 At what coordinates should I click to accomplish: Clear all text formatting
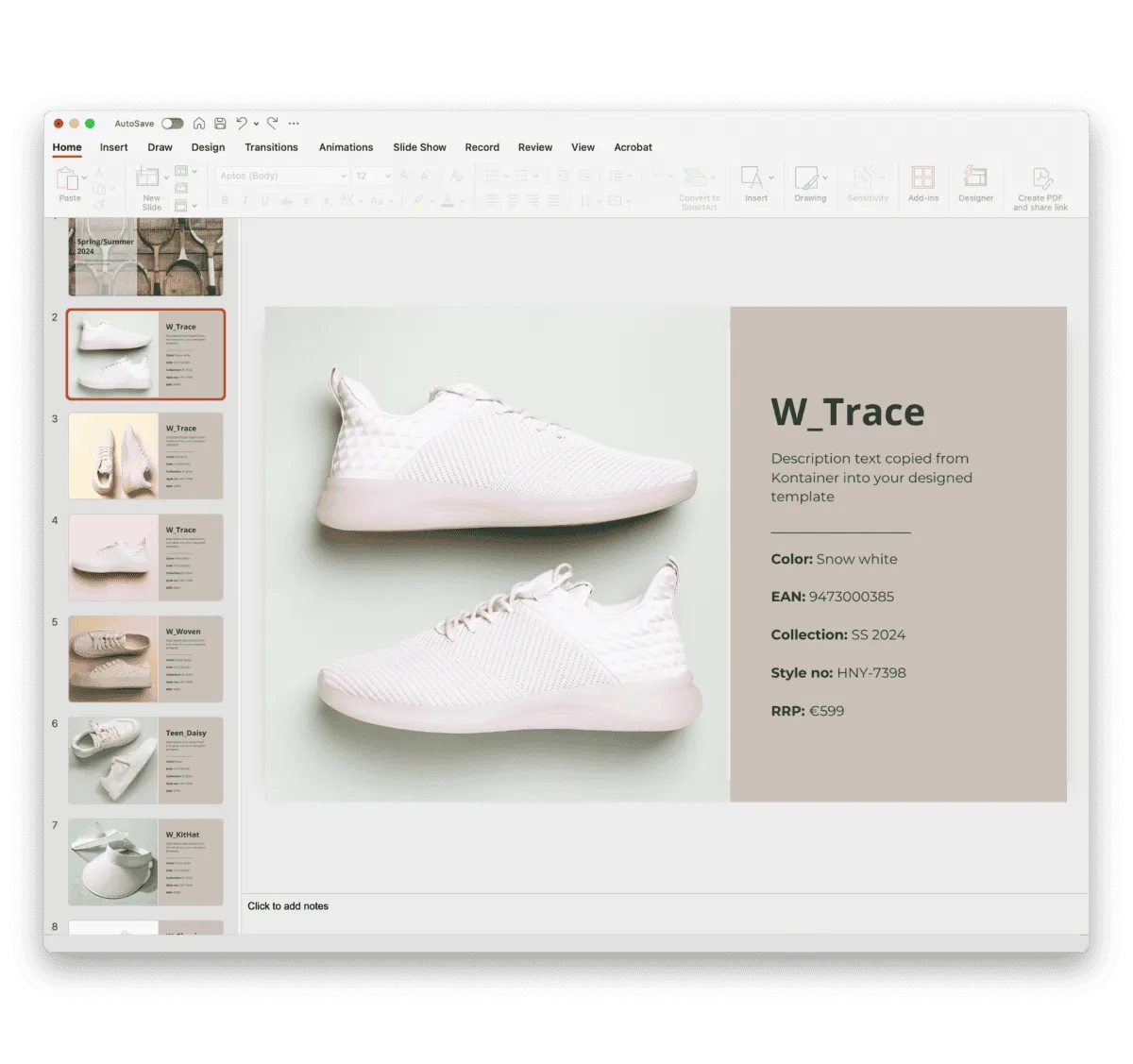[x=457, y=176]
